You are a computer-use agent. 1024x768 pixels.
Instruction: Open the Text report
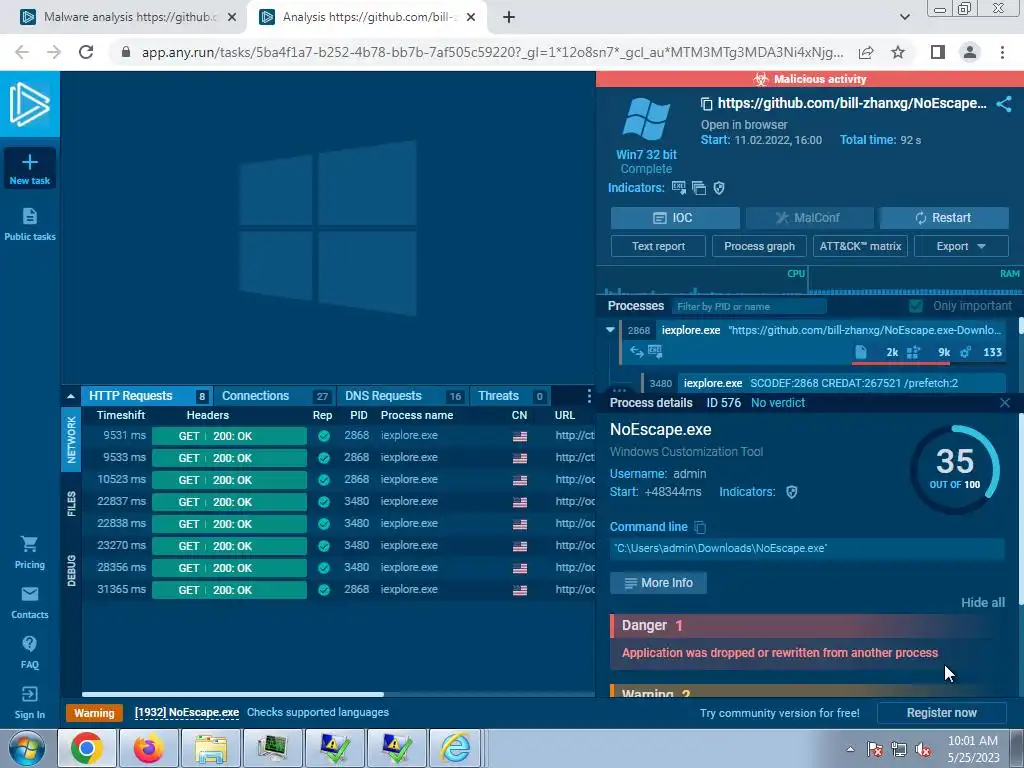tap(658, 246)
